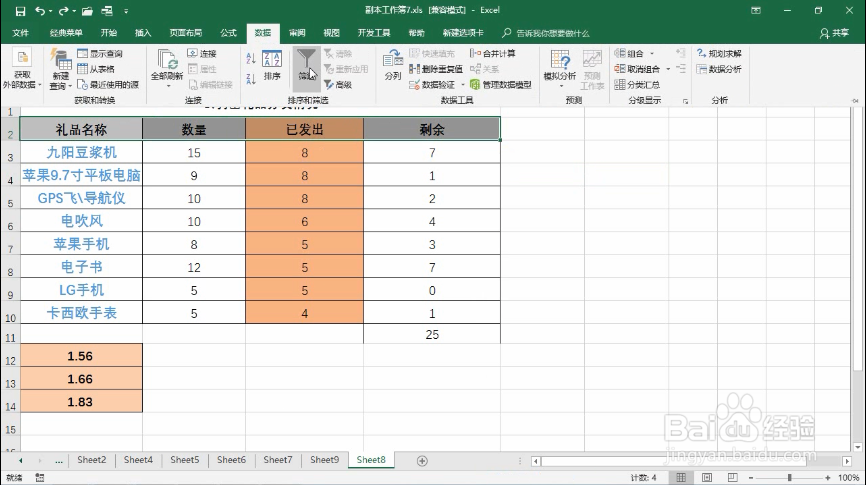The width and height of the screenshot is (866, 485).
Task: Click the zoom slider handle
Action: click(x=789, y=477)
